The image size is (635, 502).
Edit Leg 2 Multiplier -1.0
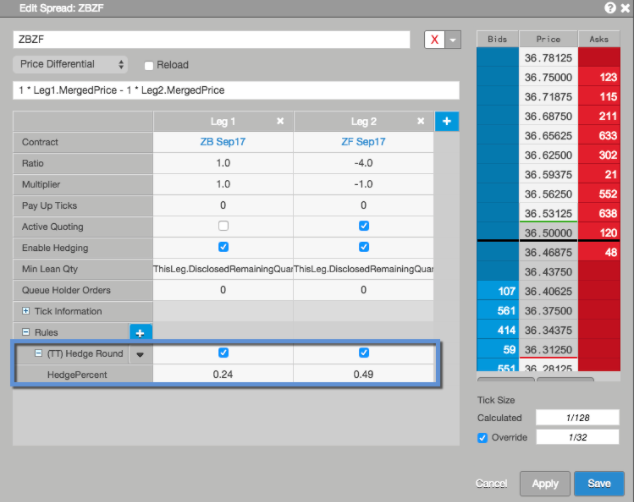click(x=363, y=184)
